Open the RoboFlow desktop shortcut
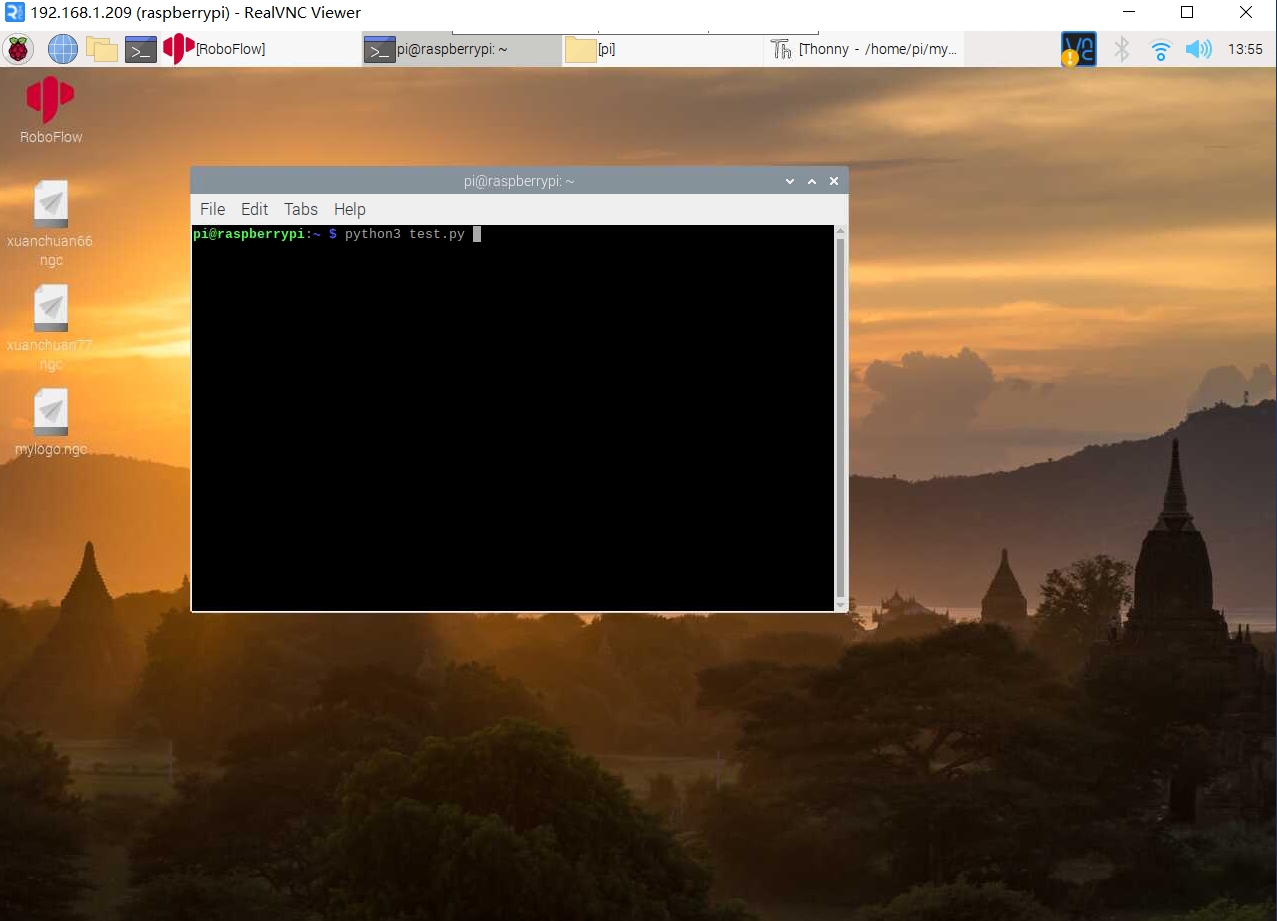The image size is (1277, 921). pos(51,110)
